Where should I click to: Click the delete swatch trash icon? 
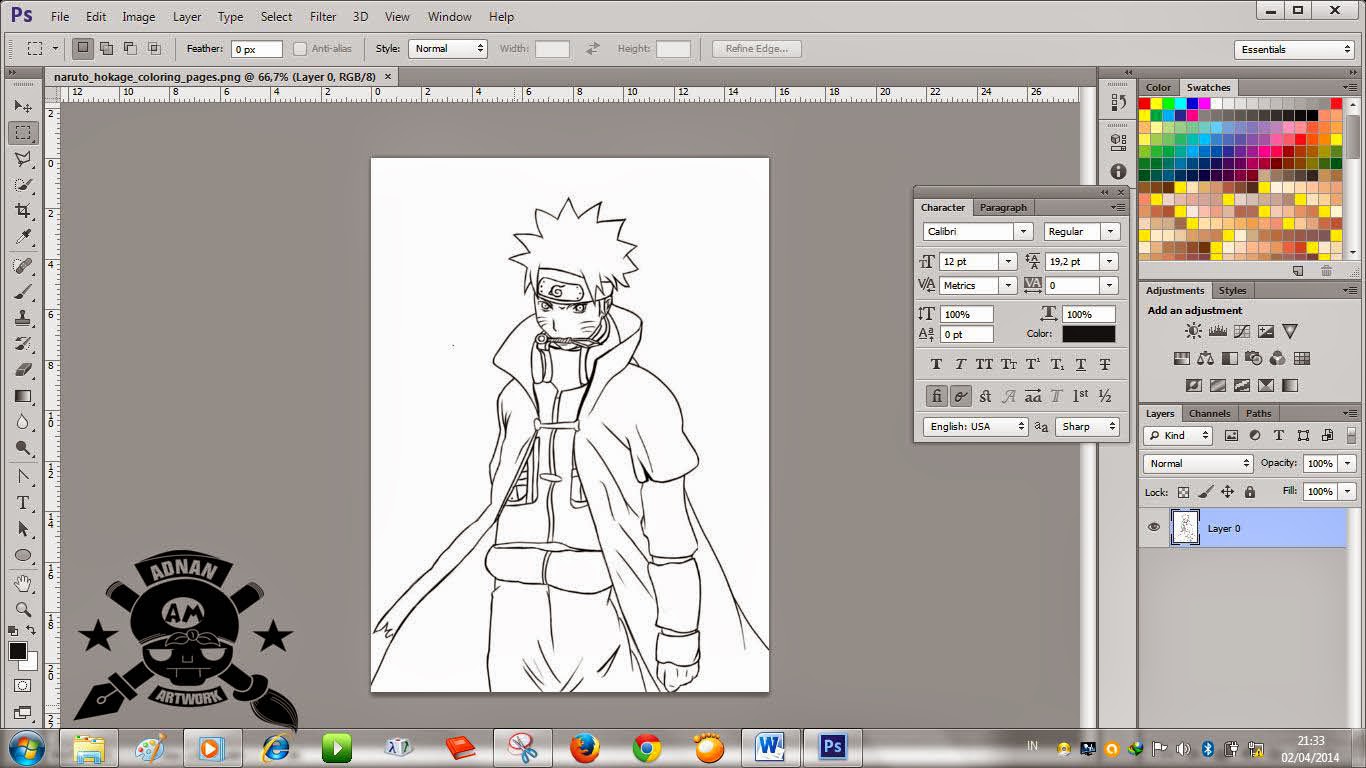tap(1326, 270)
